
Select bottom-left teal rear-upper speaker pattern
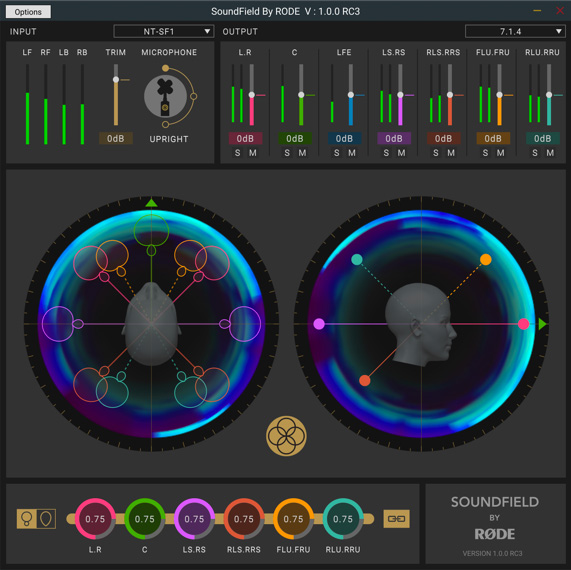click(112, 392)
